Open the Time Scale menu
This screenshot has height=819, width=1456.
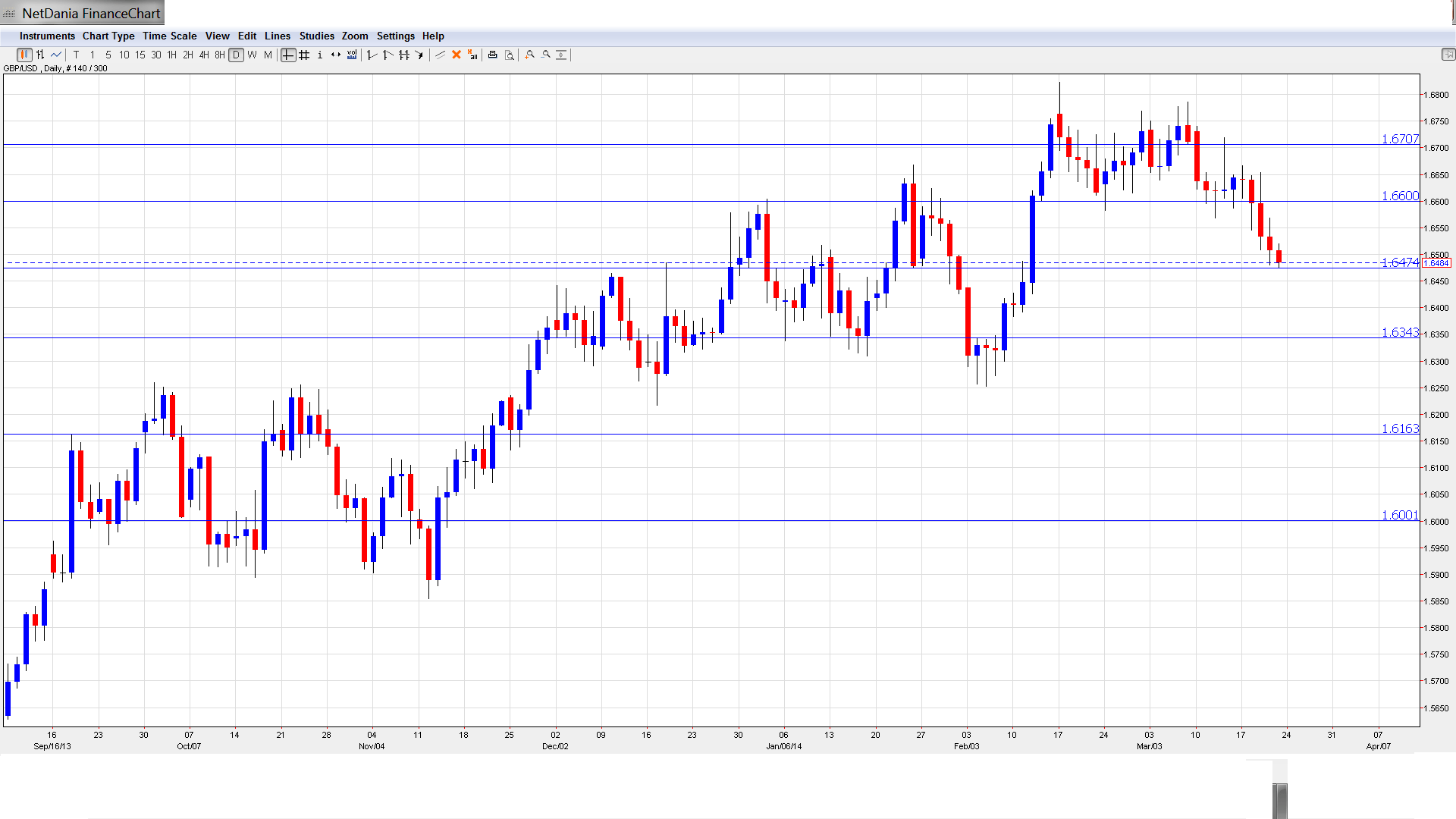[x=170, y=36]
